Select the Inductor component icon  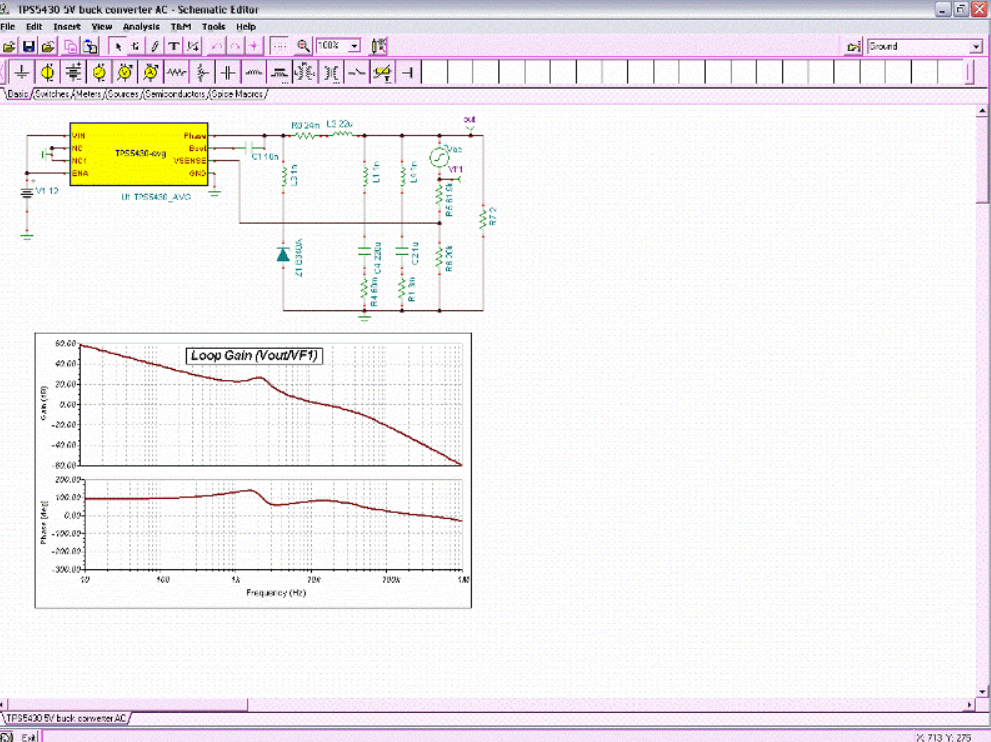point(254,73)
